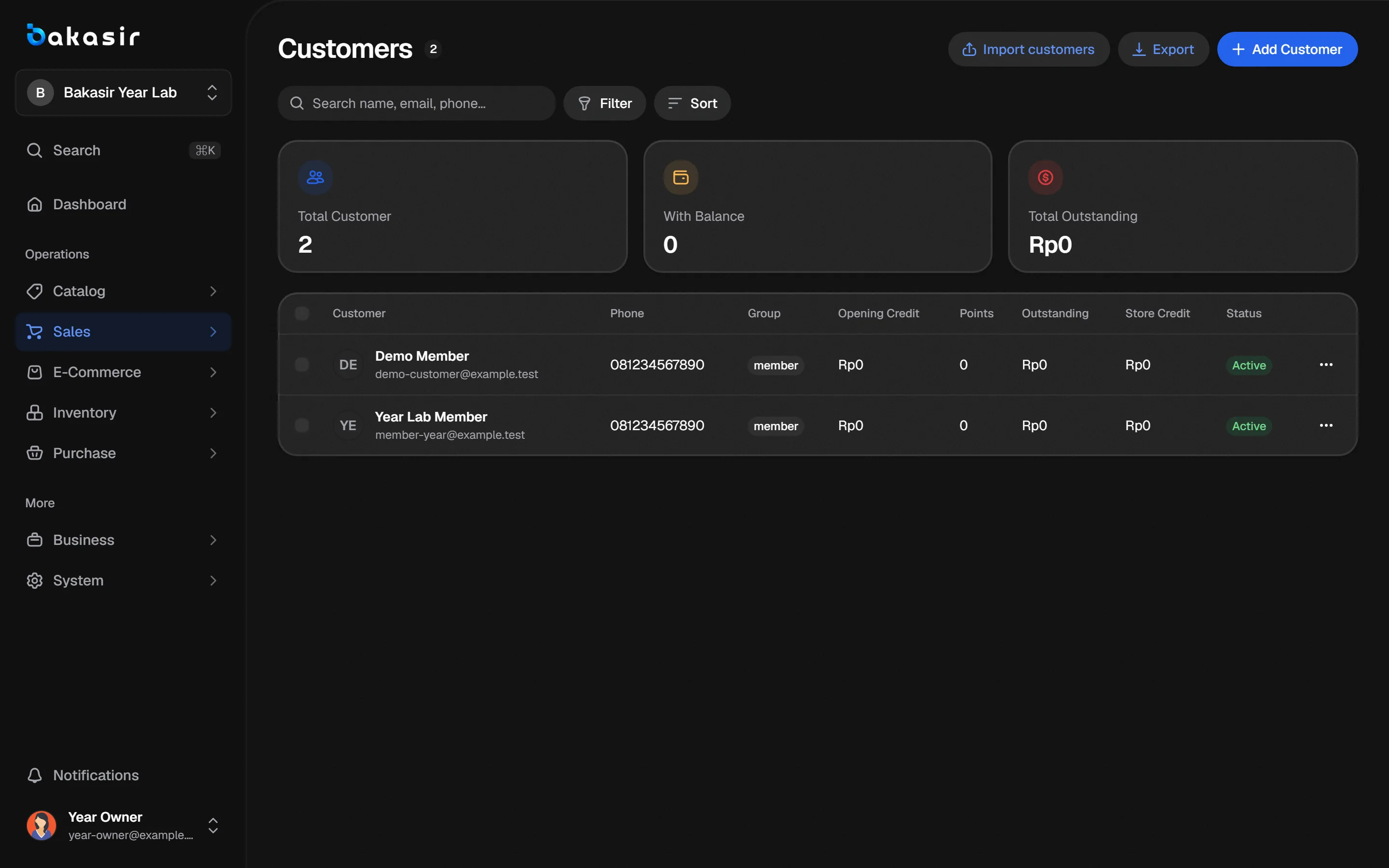Click the Add Customer button

point(1287,49)
